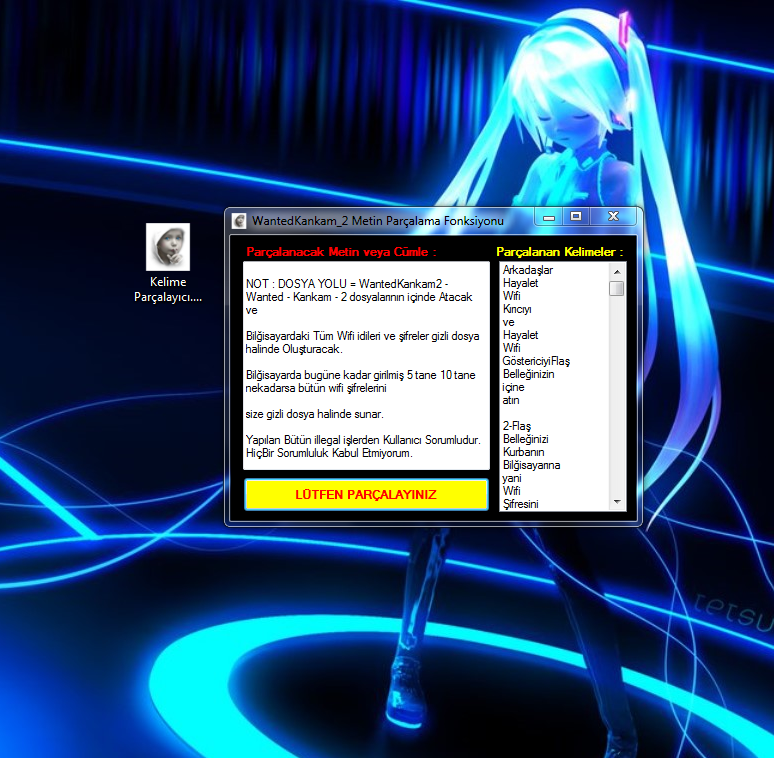Click the window title 'WantedKankam_2 Metin Parçalama Fonksiyonu'
Screen dimensions: 774x758
[x=378, y=221]
